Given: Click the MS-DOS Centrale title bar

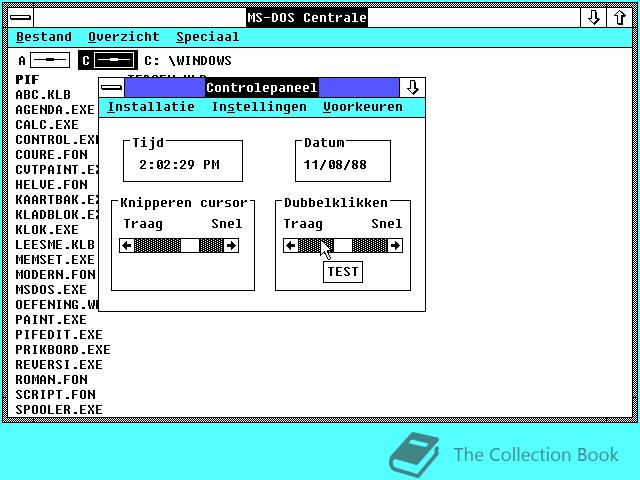Looking at the screenshot, I should coord(307,18).
